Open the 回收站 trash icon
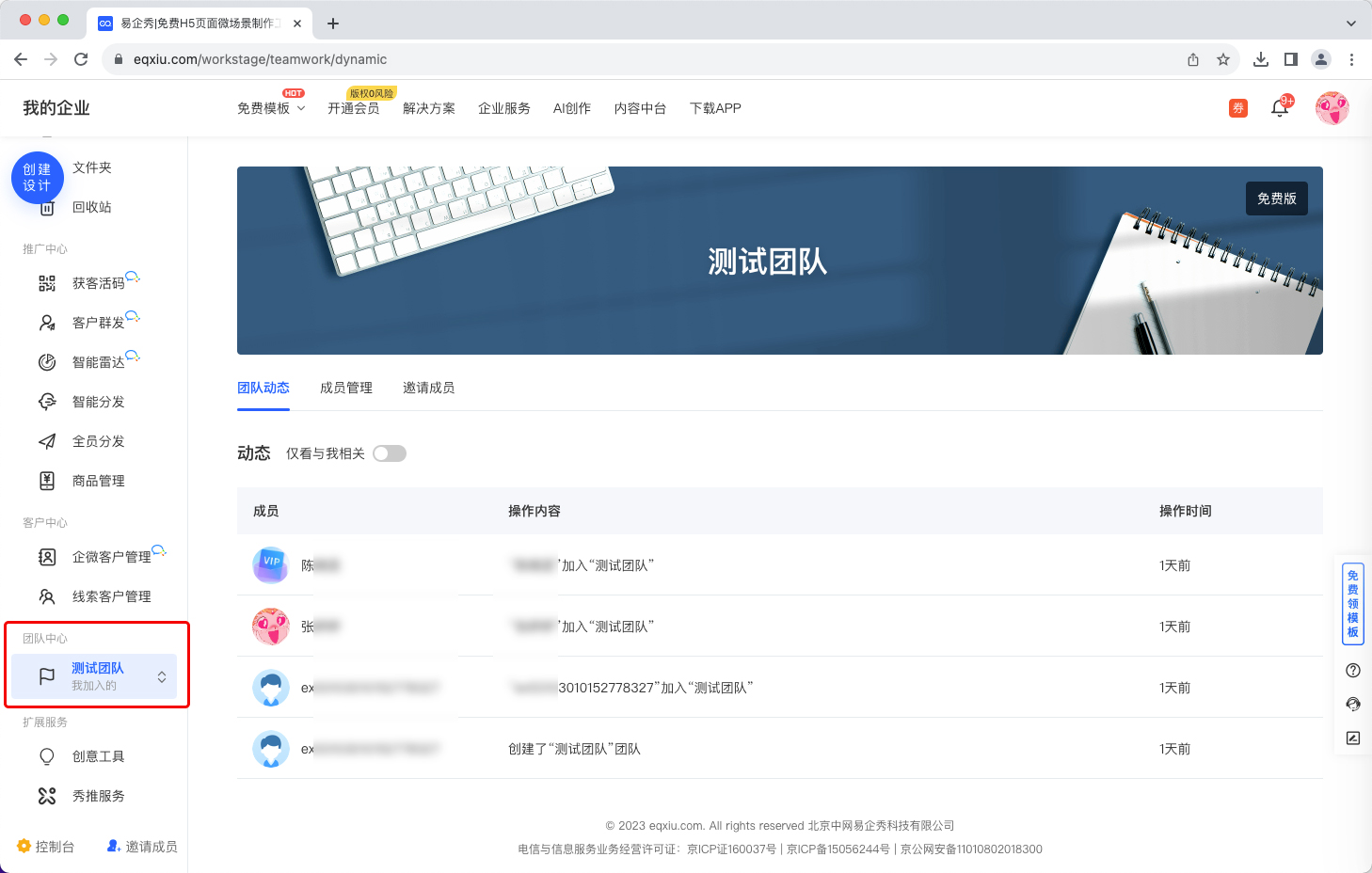 (x=47, y=208)
